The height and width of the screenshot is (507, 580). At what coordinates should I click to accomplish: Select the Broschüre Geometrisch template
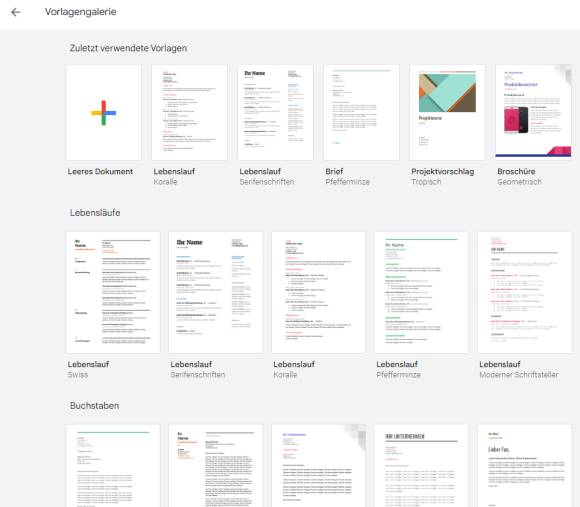(x=533, y=112)
